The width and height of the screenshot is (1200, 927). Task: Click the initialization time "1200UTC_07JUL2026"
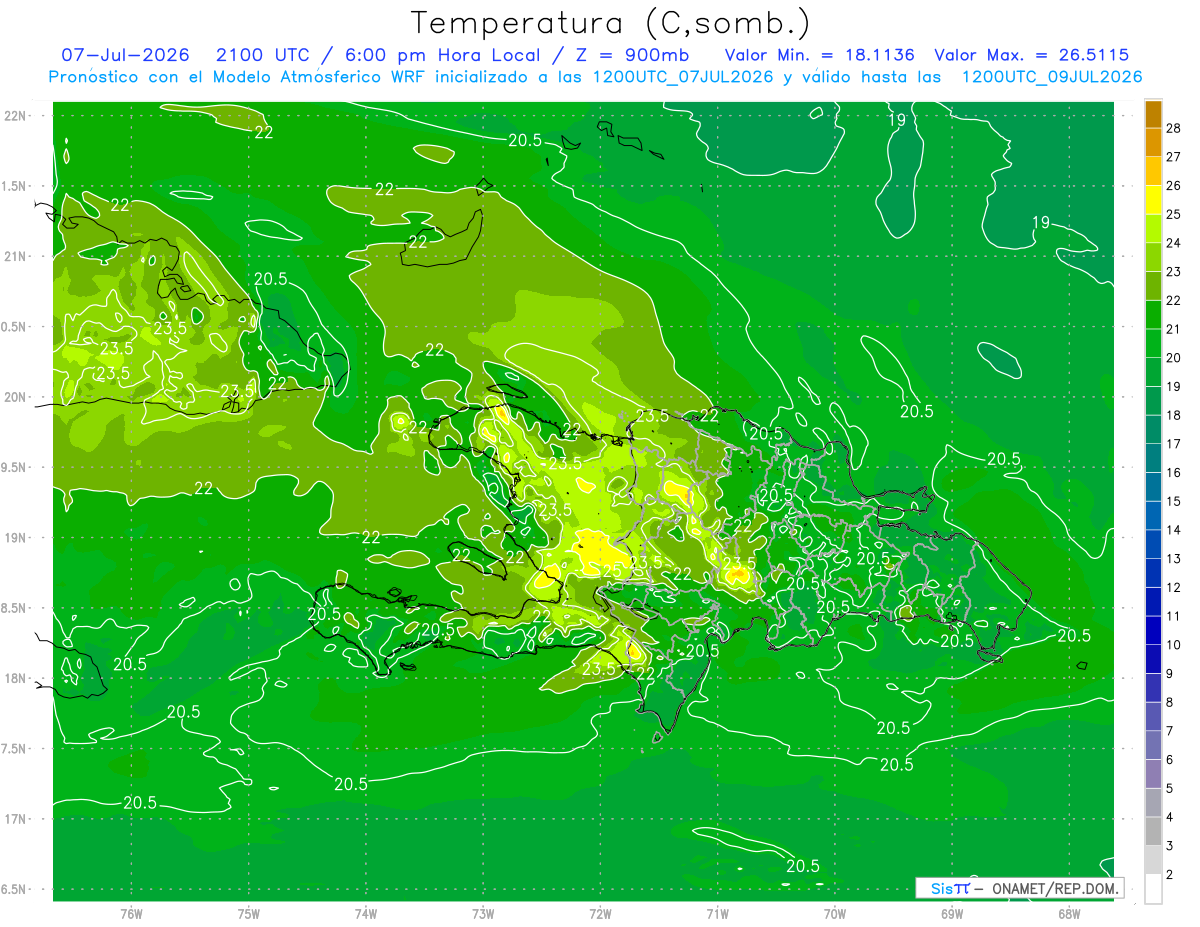(684, 77)
